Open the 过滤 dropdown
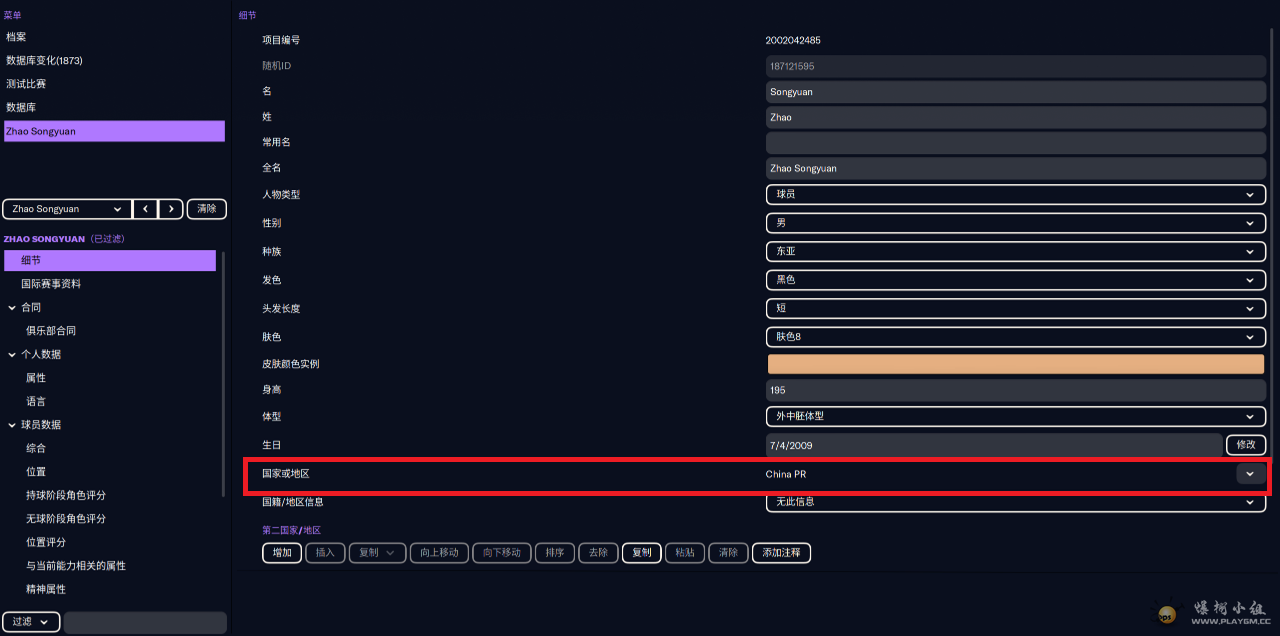 pyautogui.click(x=32, y=622)
